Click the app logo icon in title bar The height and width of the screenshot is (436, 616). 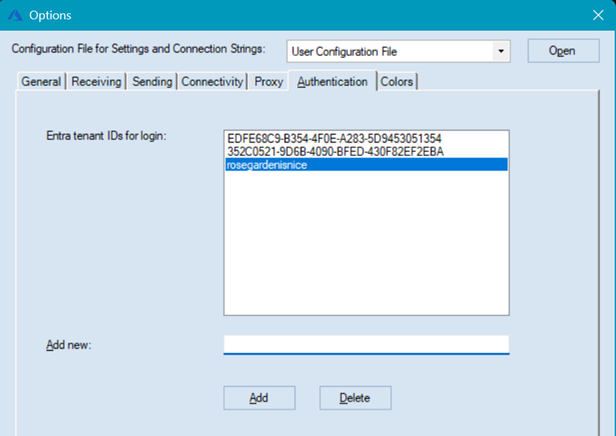(x=15, y=15)
